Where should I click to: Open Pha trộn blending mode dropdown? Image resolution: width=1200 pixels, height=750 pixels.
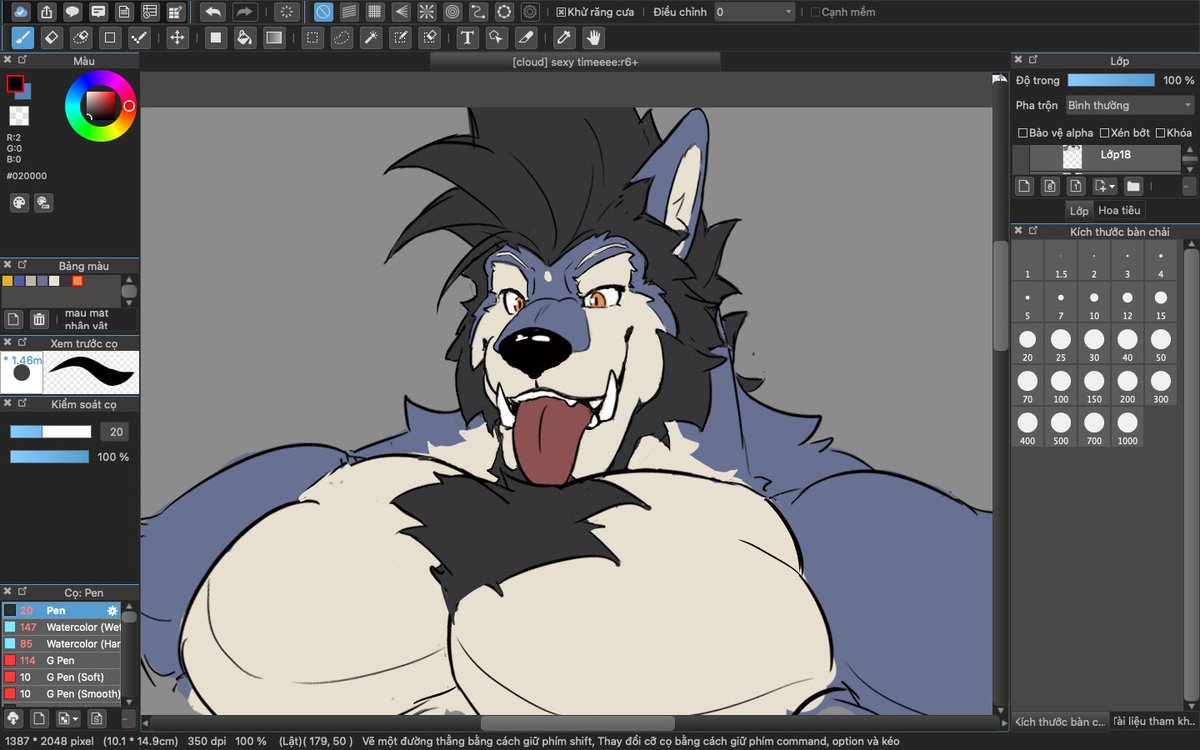point(1130,105)
